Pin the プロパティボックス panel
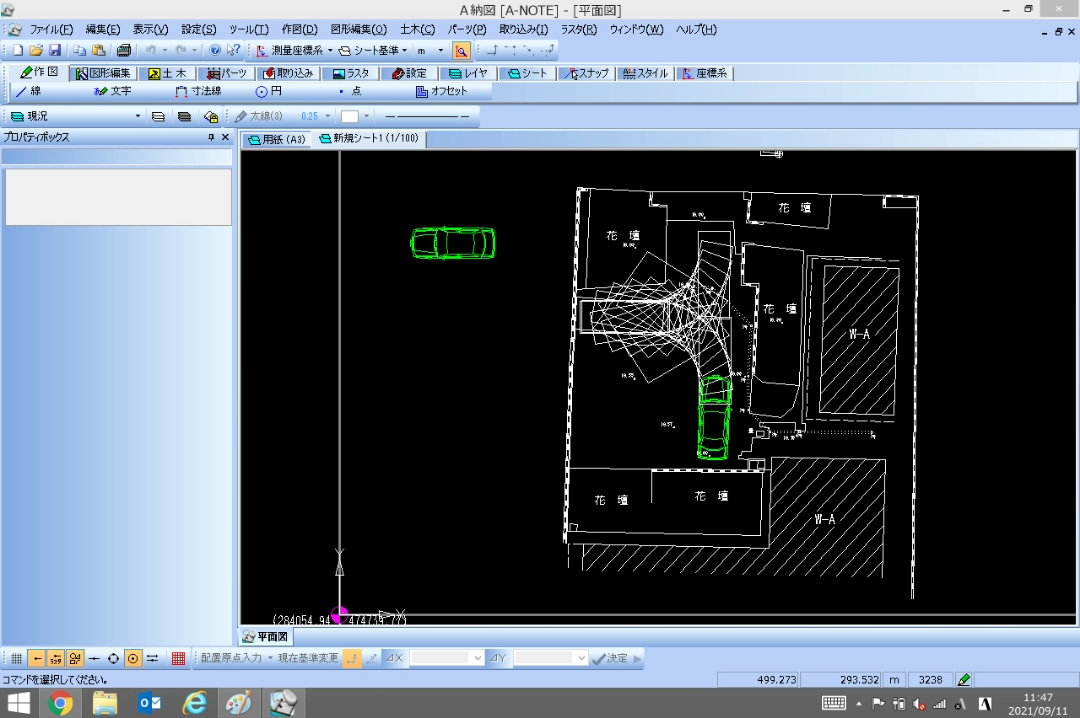Screen dimensions: 1080x718 (x=211, y=137)
